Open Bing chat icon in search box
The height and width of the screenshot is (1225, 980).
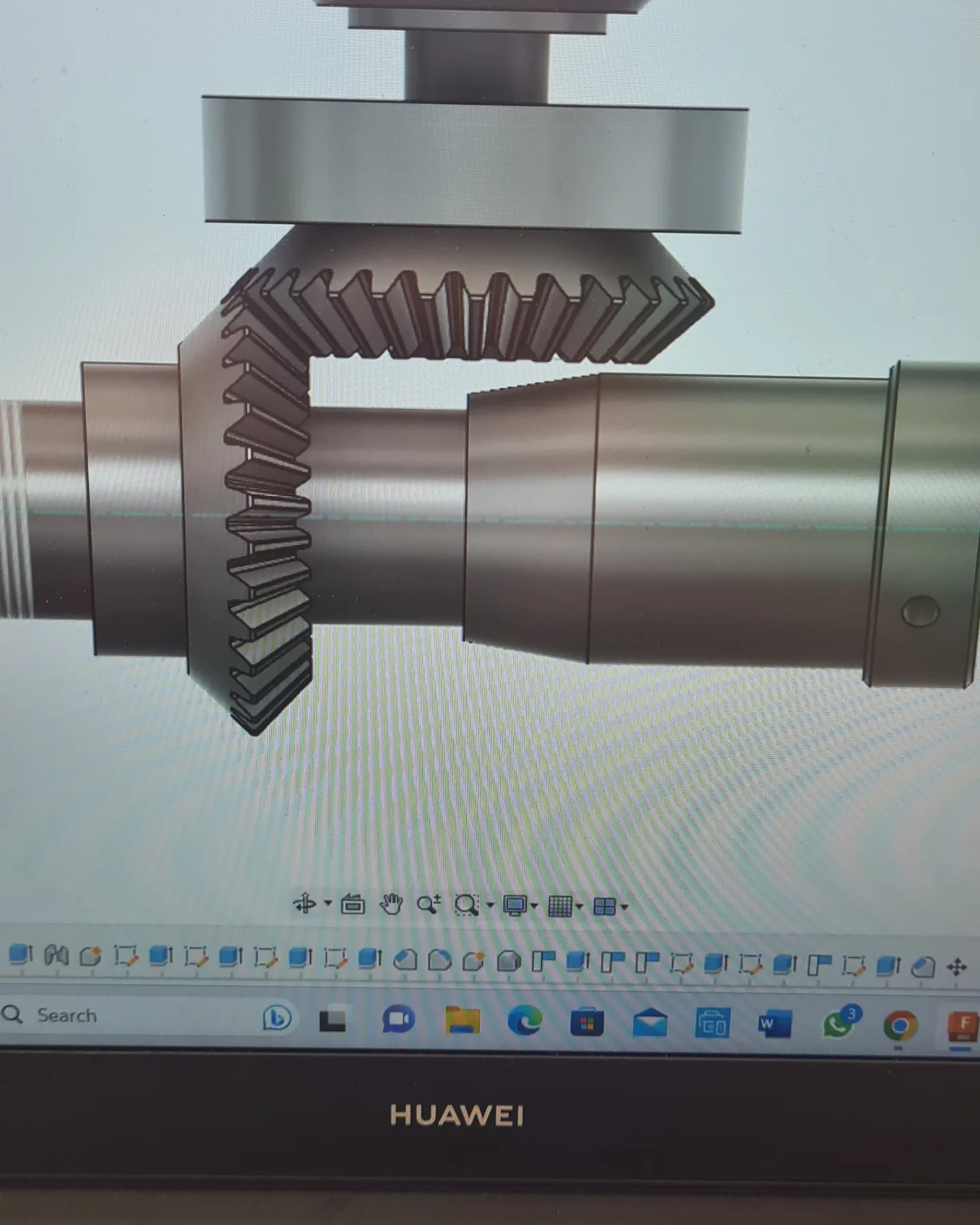pos(277,1017)
